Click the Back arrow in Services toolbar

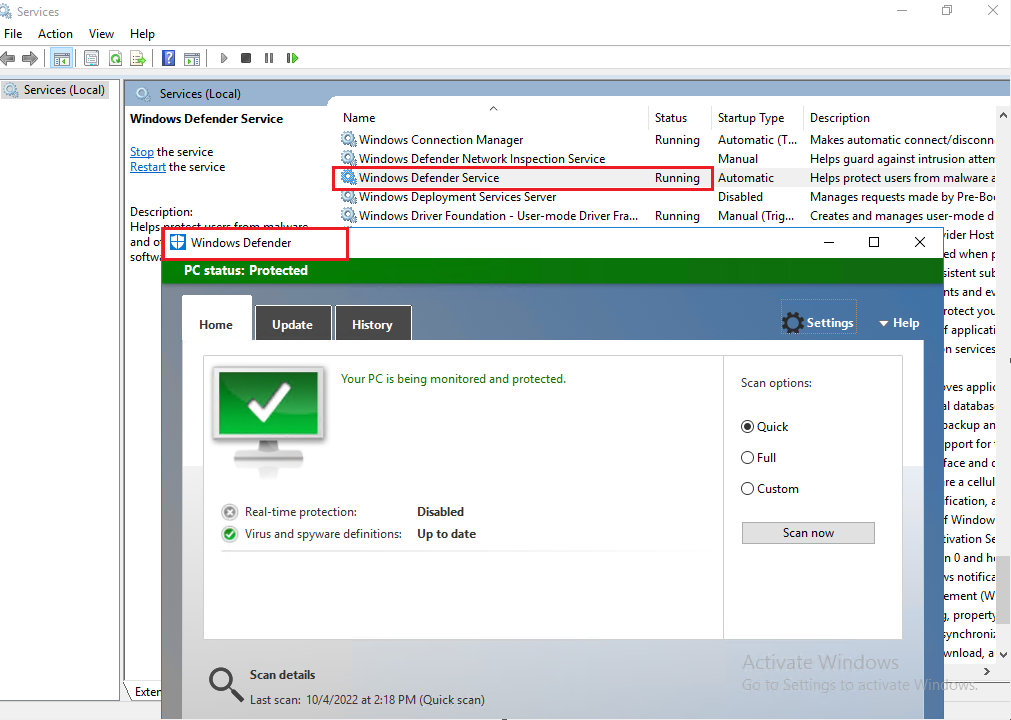[x=8, y=59]
